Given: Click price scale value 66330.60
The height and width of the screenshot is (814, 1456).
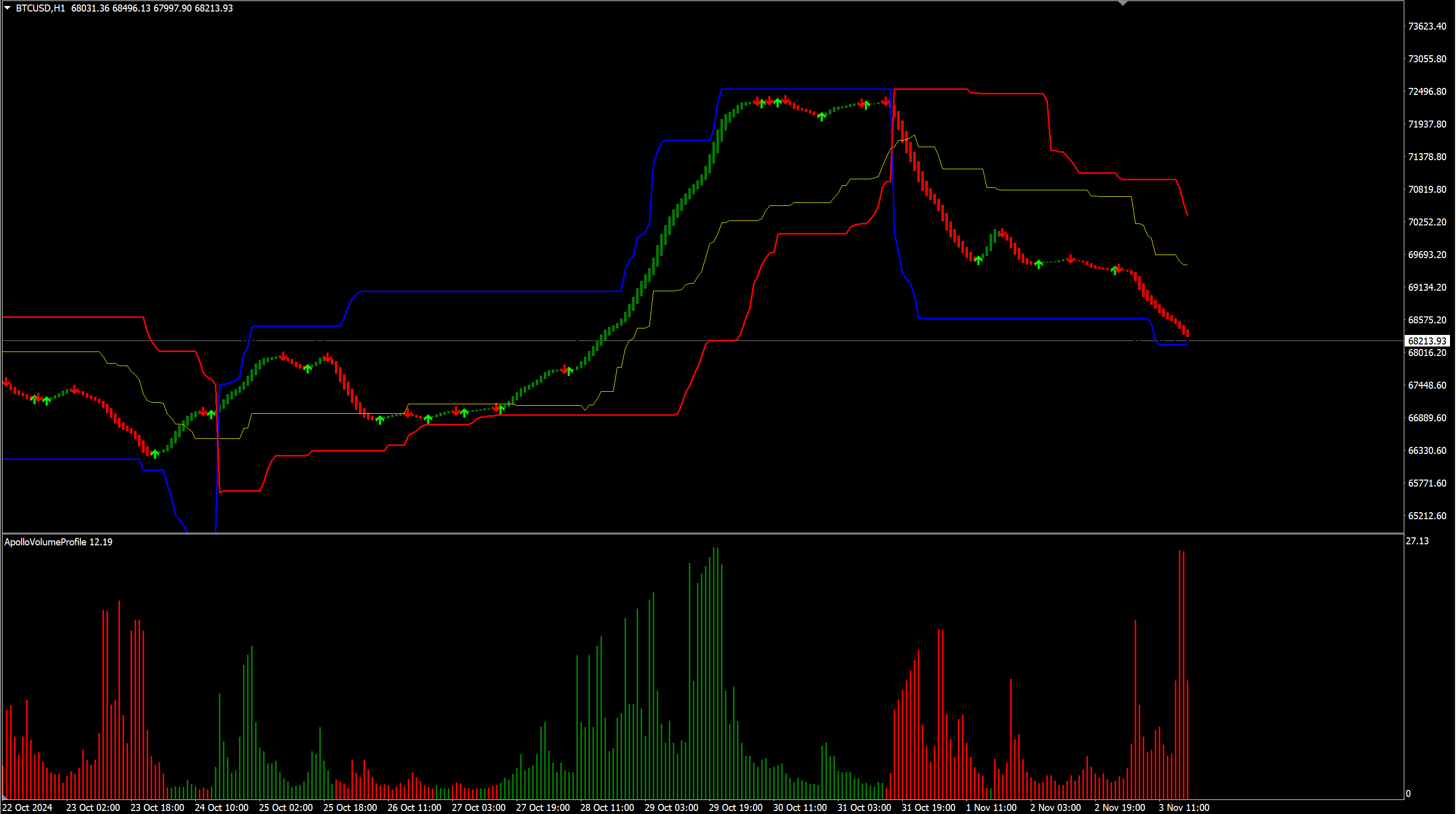Looking at the screenshot, I should (1427, 450).
